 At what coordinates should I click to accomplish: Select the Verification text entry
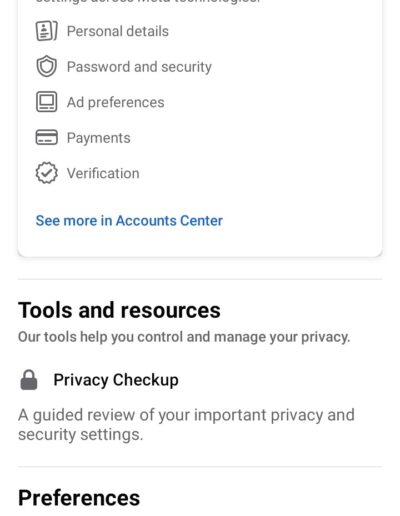[103, 173]
